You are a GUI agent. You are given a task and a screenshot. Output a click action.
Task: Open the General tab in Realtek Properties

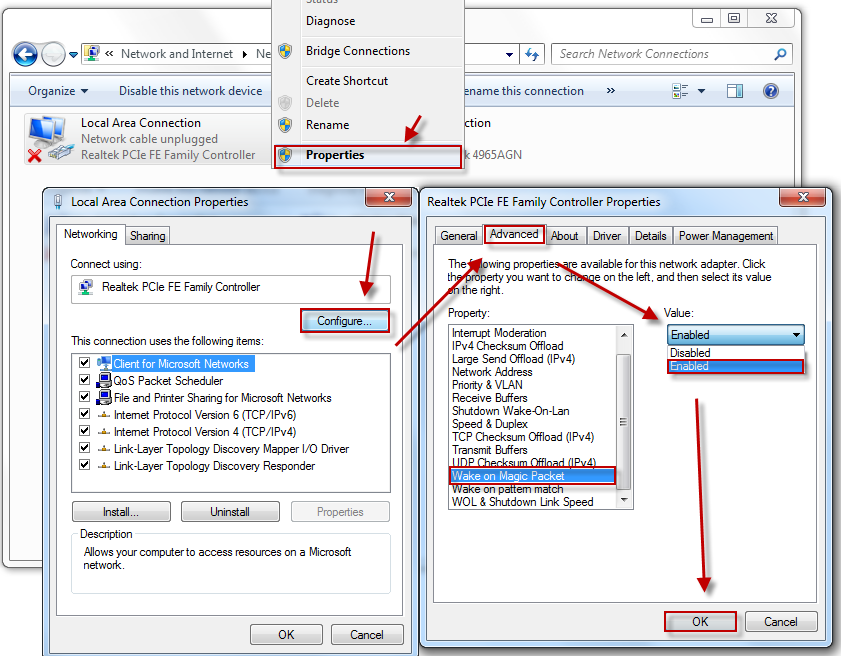click(459, 236)
